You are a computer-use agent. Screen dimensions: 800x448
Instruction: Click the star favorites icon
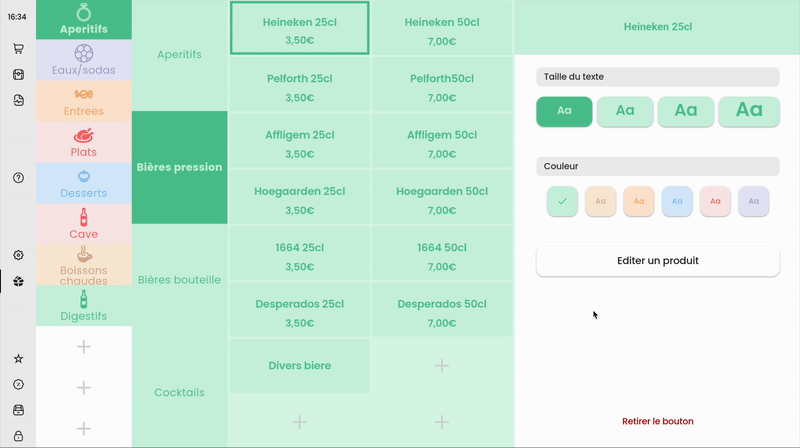18,358
